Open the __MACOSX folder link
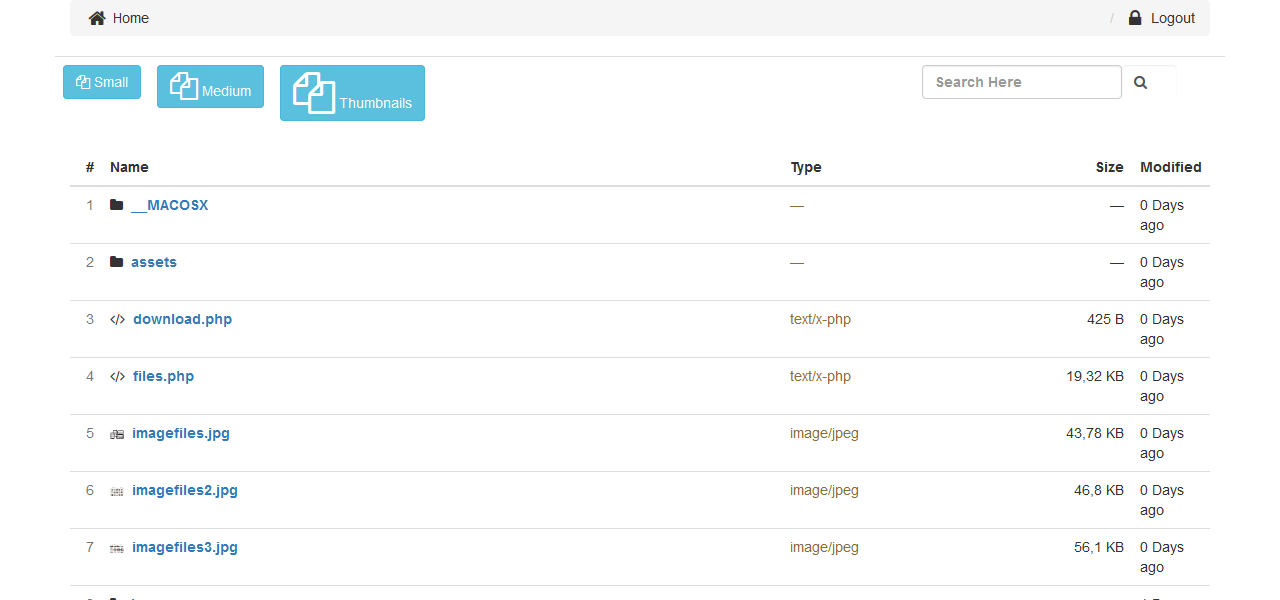 coord(169,205)
